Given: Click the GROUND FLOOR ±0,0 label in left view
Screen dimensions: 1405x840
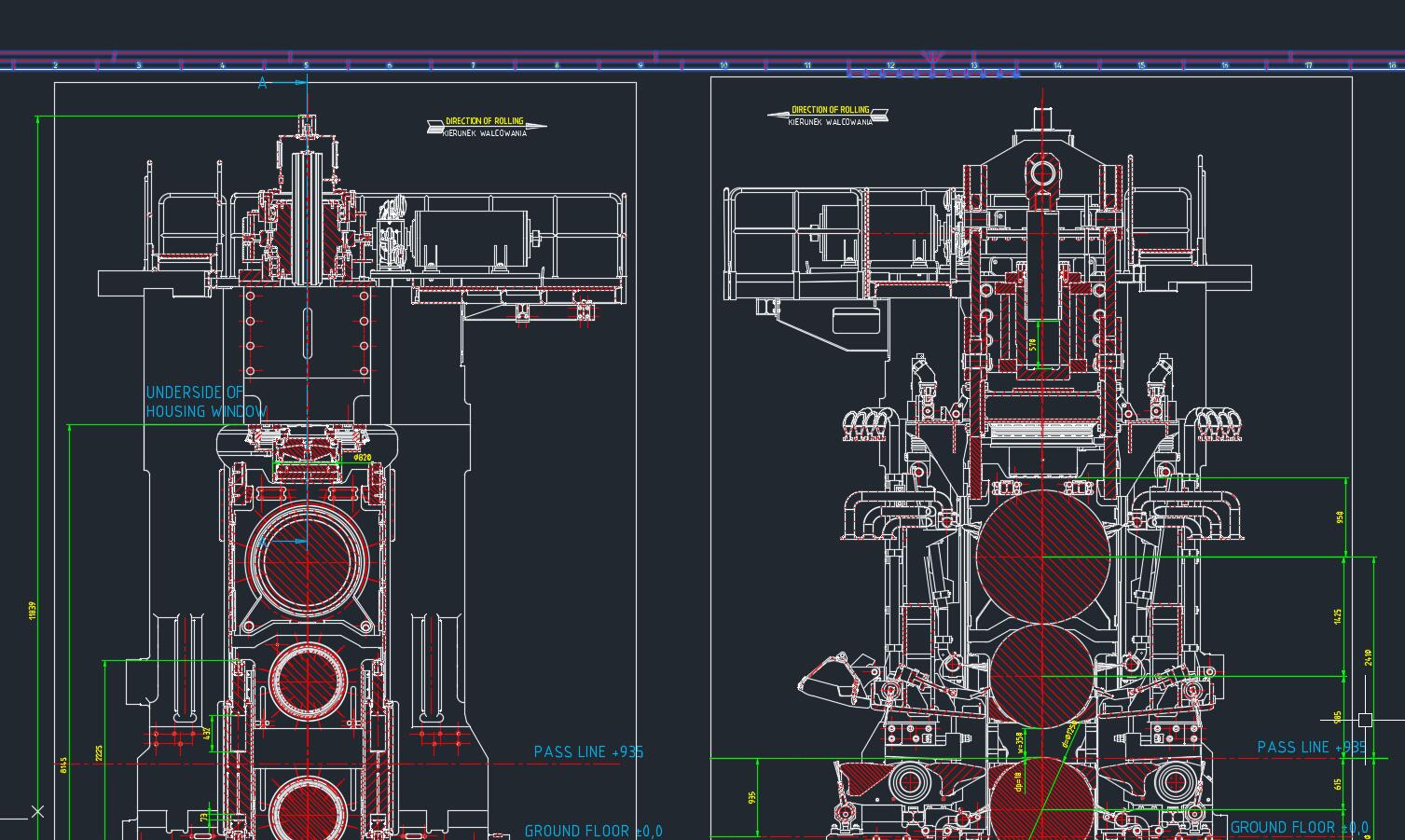Looking at the screenshot, I should pyautogui.click(x=593, y=831).
